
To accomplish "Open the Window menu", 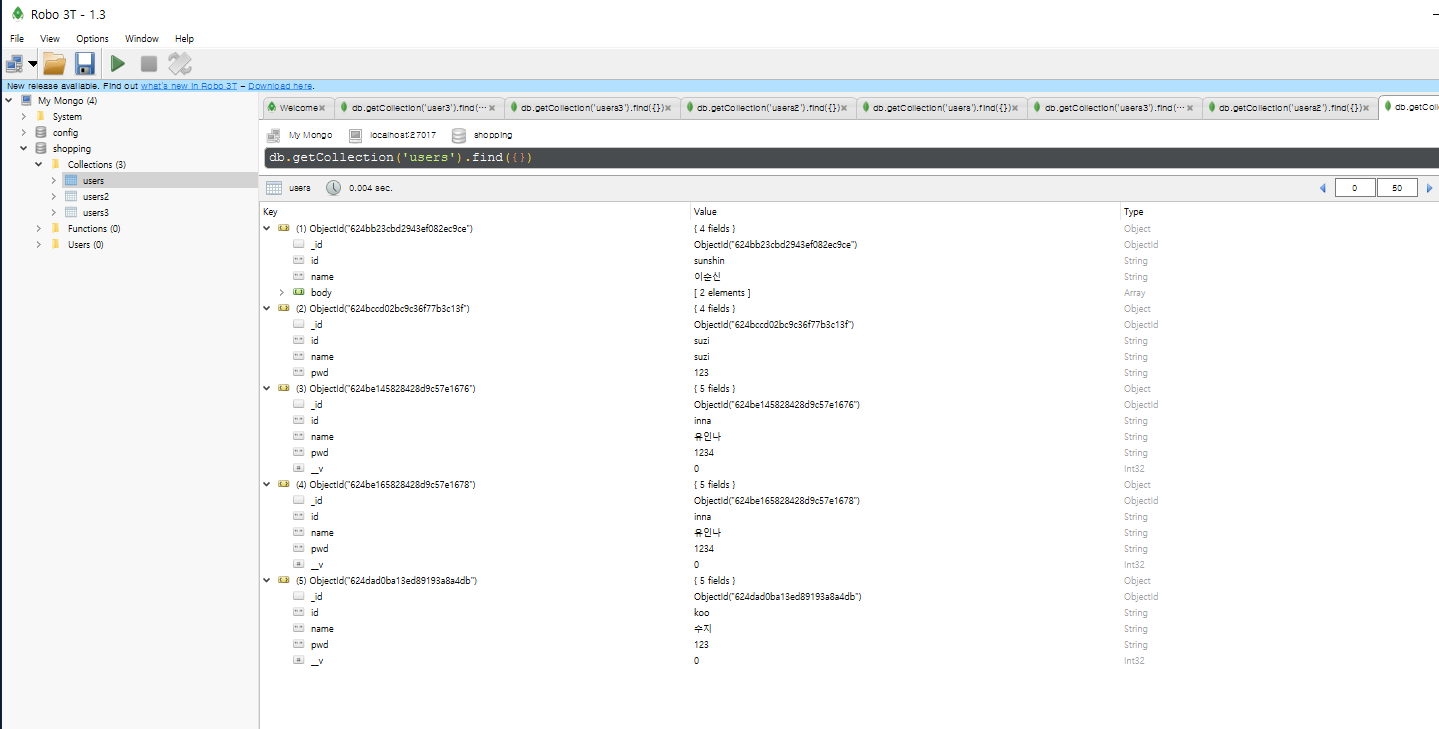I will coord(142,39).
